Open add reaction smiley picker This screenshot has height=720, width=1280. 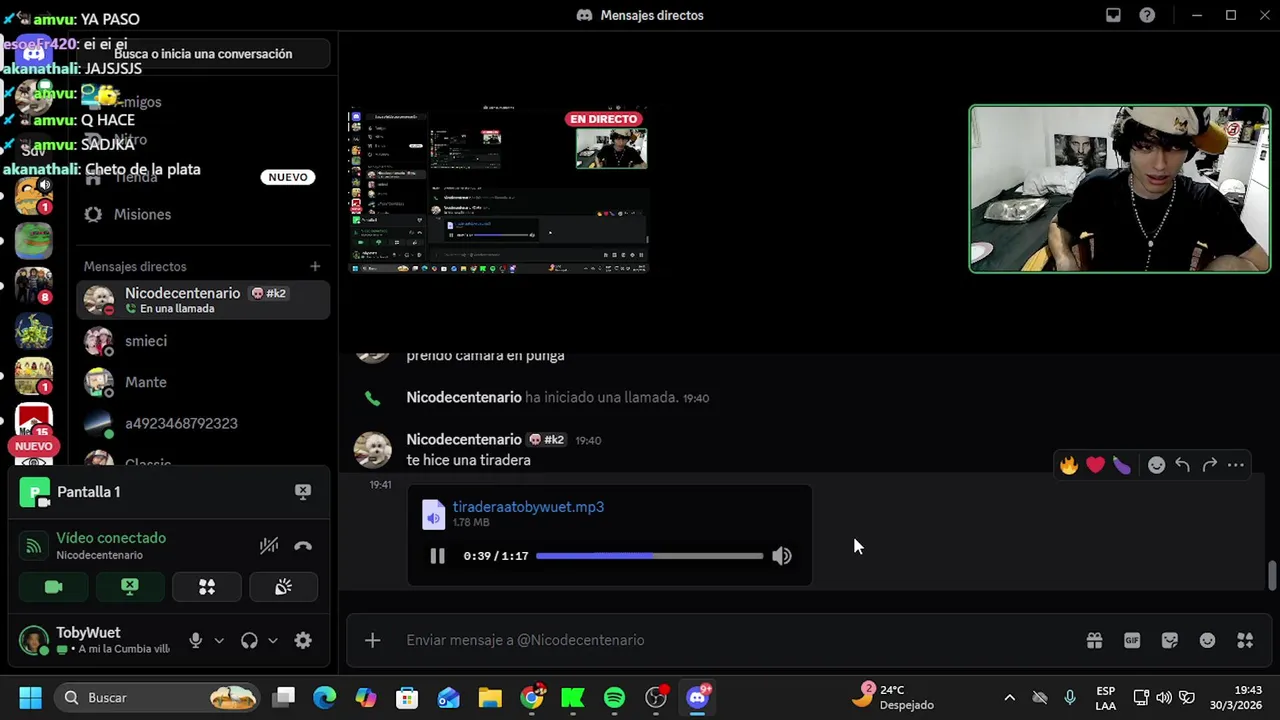[x=1156, y=465]
